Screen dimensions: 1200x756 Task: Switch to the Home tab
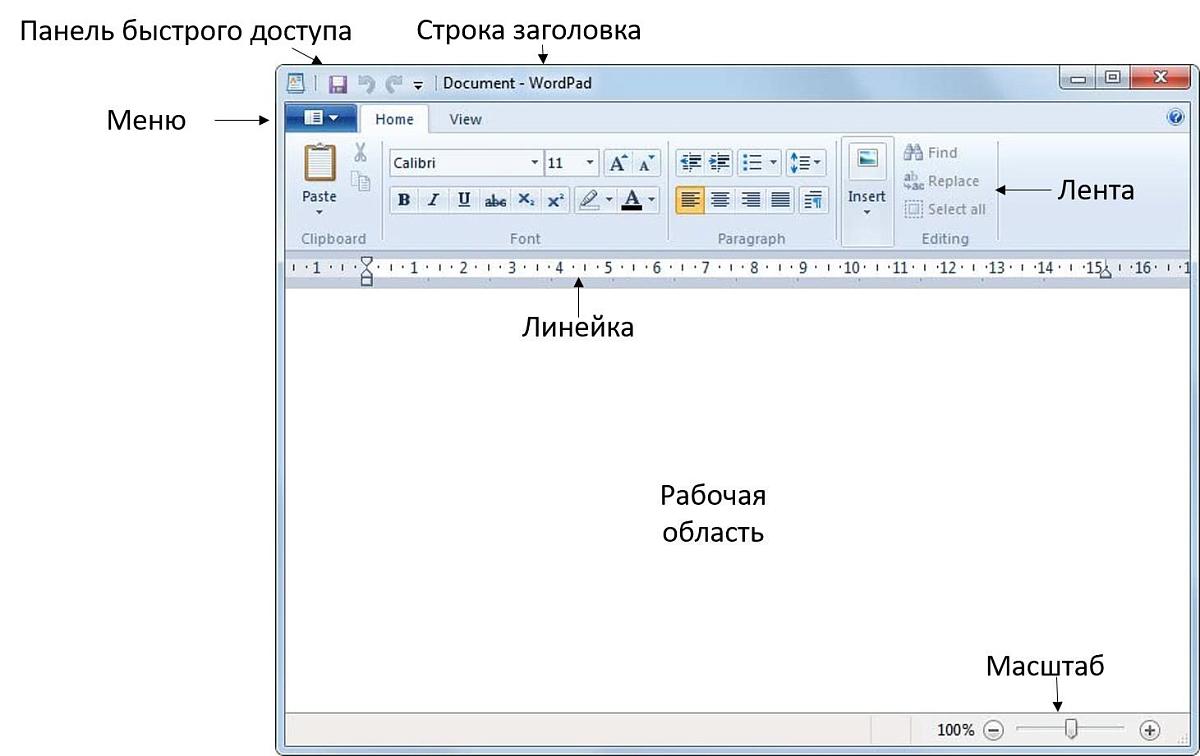coord(394,119)
